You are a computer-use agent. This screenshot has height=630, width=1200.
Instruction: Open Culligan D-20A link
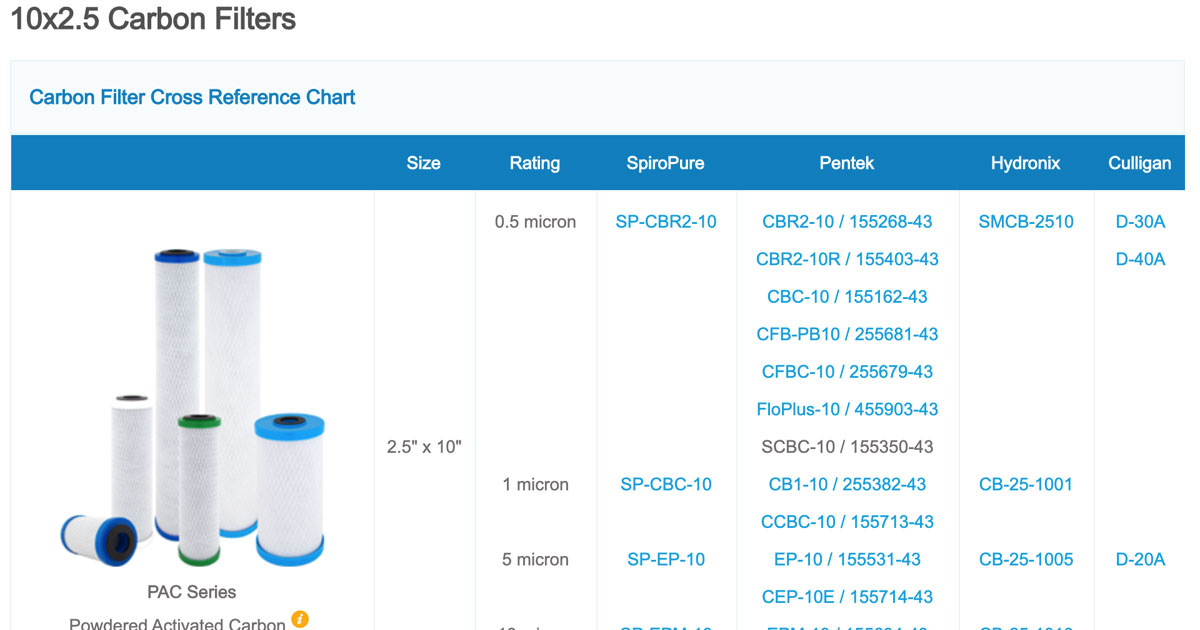coord(1140,559)
